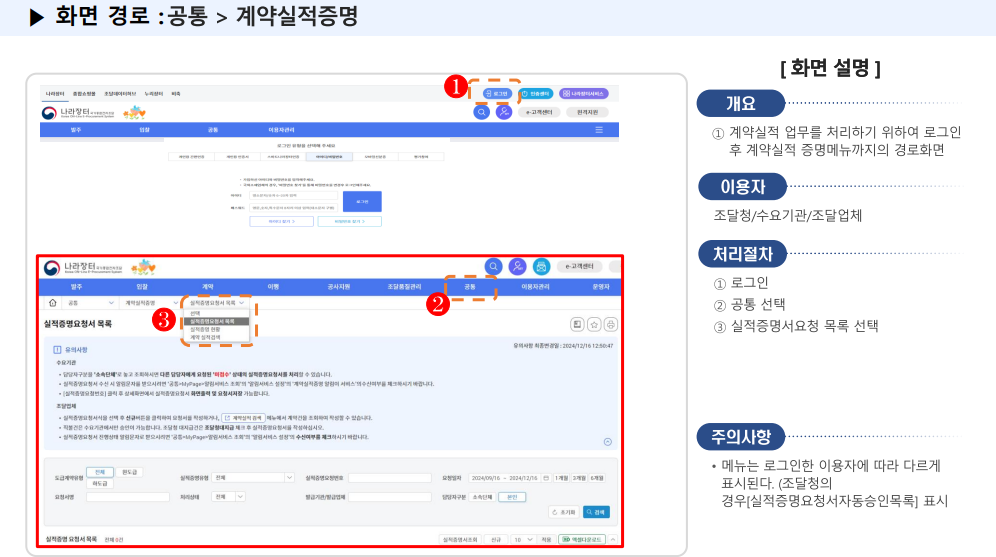Choose 선택 option in breadcrumb dropdown list
The height and width of the screenshot is (557, 996).
216,314
